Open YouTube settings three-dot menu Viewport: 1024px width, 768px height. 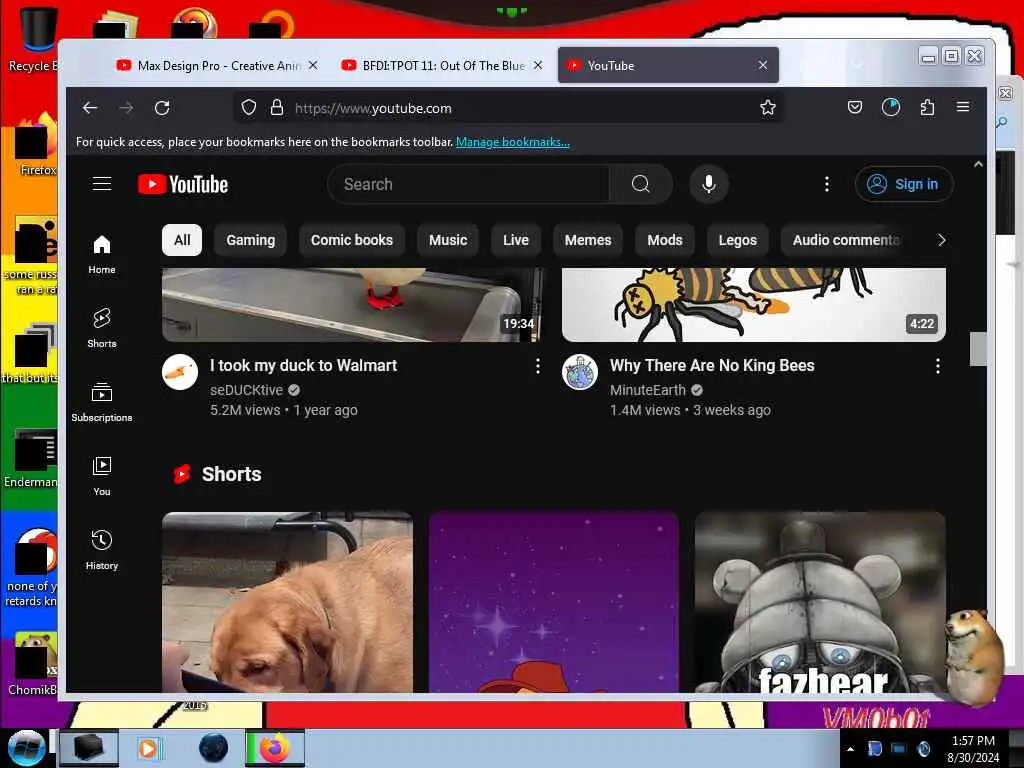tap(827, 184)
